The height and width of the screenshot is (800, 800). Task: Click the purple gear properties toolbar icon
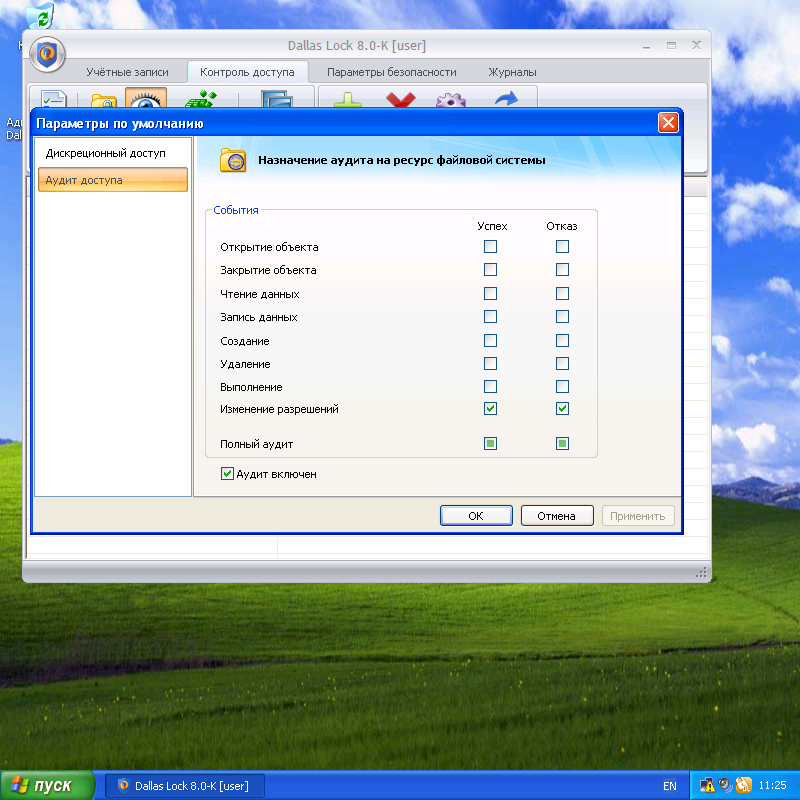451,99
